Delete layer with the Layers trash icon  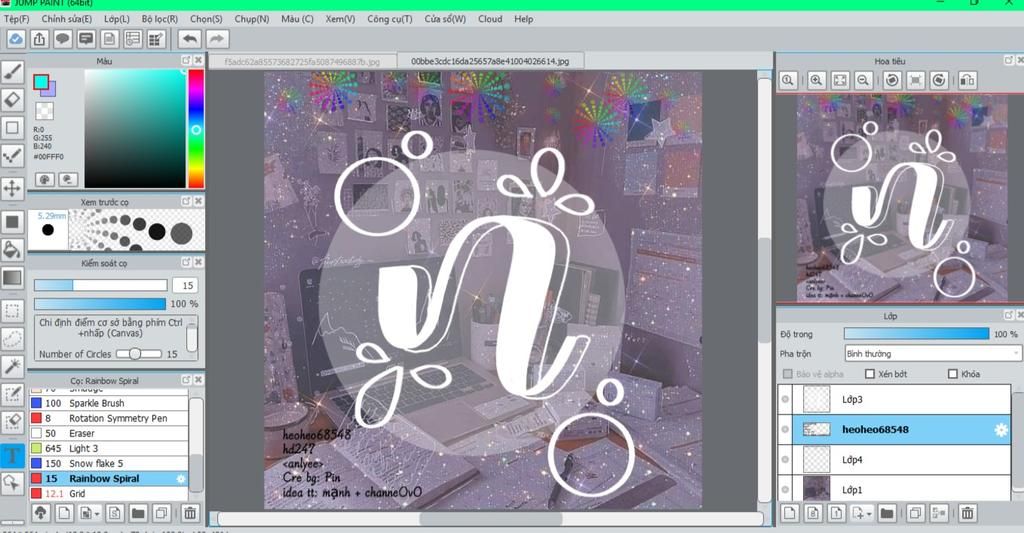pos(967,513)
